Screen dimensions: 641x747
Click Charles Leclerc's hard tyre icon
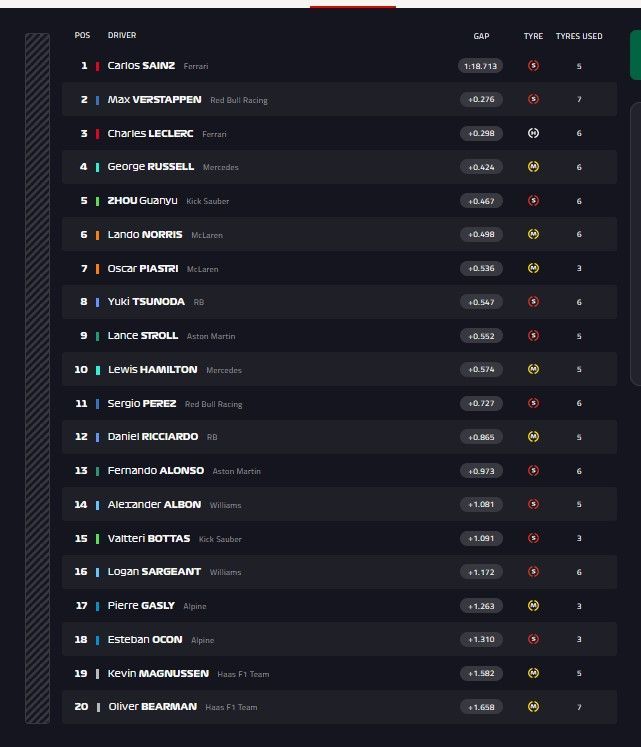[x=533, y=133]
